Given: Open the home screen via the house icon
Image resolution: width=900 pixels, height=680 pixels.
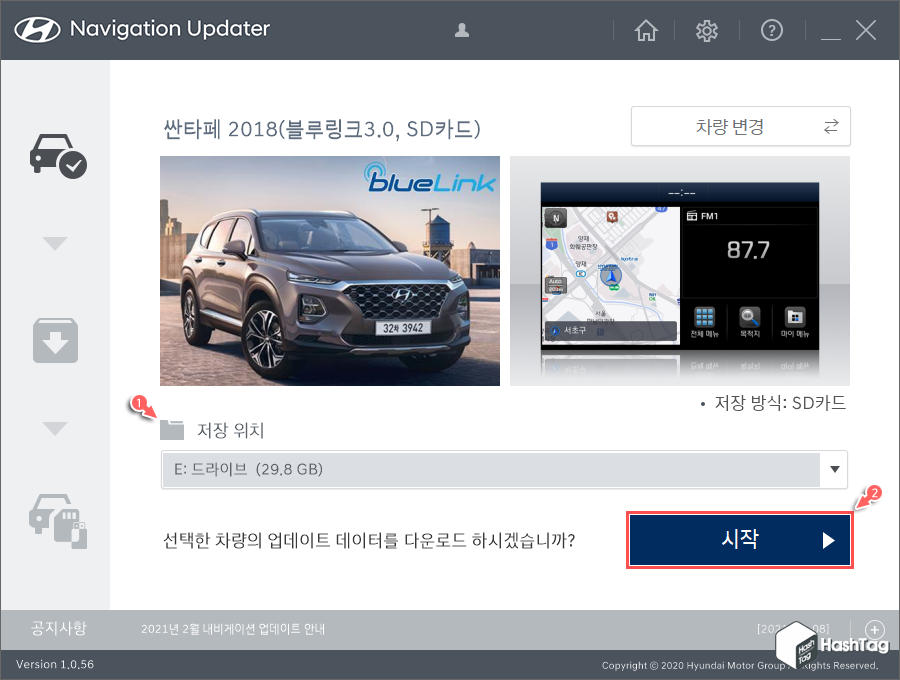Looking at the screenshot, I should [x=646, y=30].
